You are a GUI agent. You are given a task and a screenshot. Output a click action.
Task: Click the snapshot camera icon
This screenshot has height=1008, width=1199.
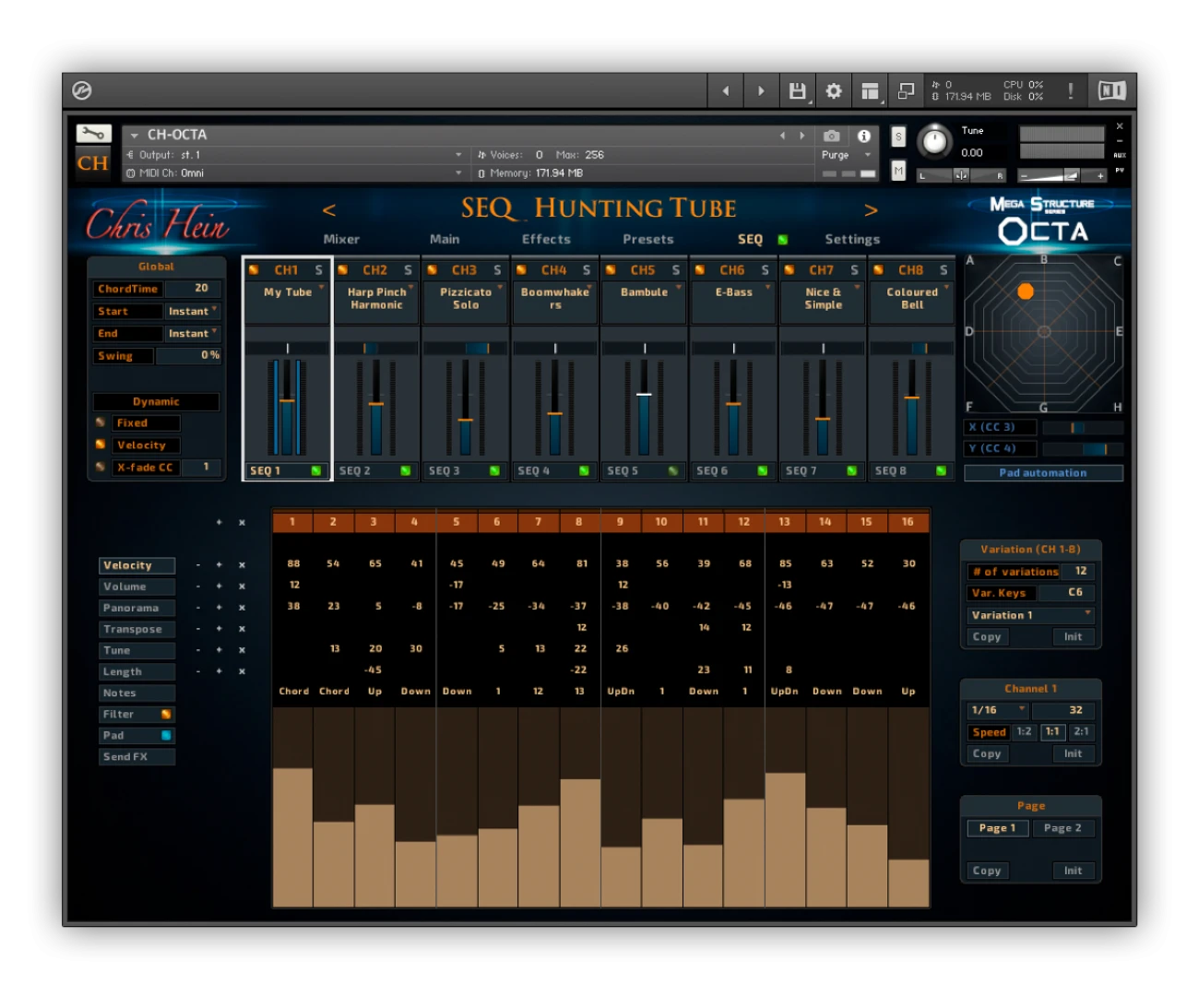tap(831, 136)
